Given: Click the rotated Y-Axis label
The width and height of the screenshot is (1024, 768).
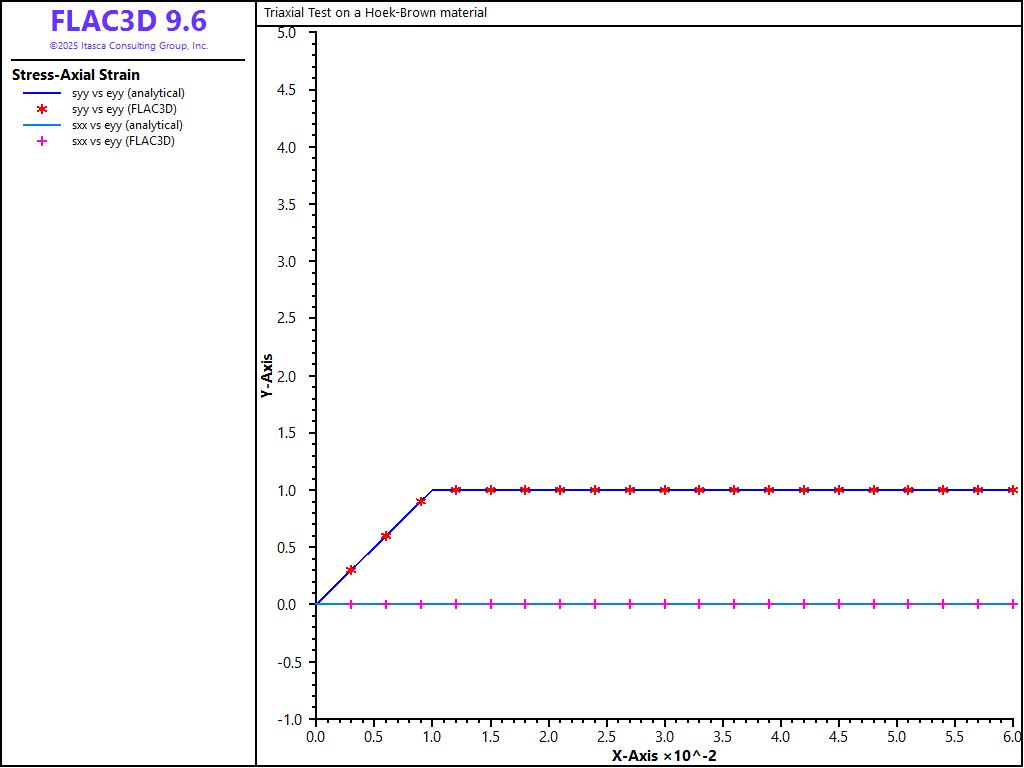Looking at the screenshot, I should tap(267, 376).
